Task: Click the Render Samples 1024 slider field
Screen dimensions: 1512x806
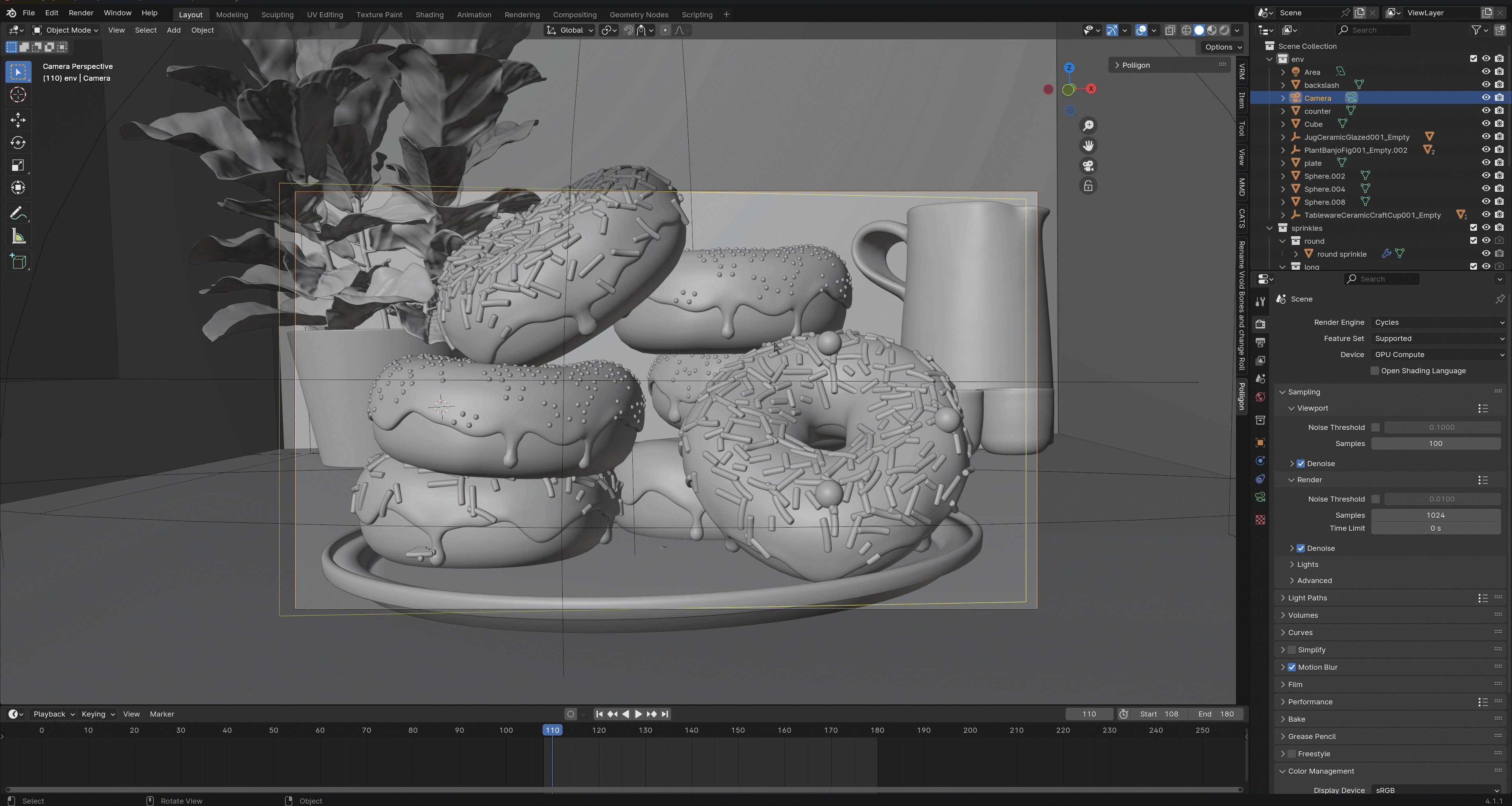Action: [1435, 515]
